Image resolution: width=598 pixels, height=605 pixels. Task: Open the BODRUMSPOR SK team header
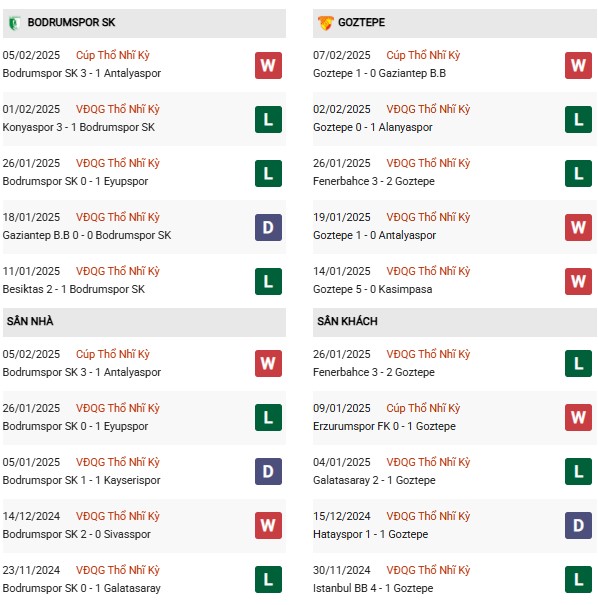click(144, 23)
